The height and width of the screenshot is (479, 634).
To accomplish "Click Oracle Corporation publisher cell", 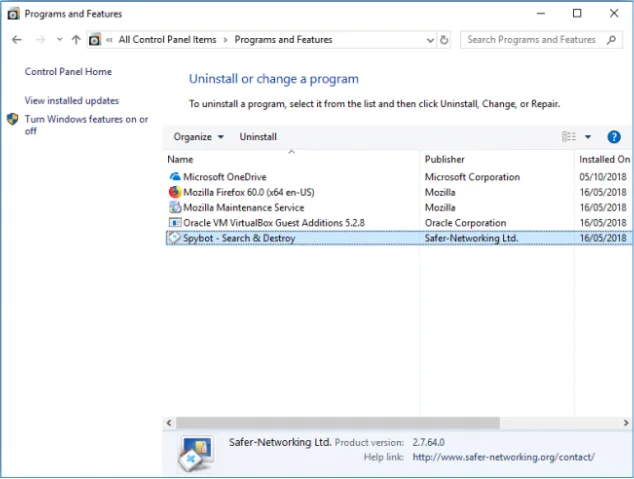I will pos(465,223).
